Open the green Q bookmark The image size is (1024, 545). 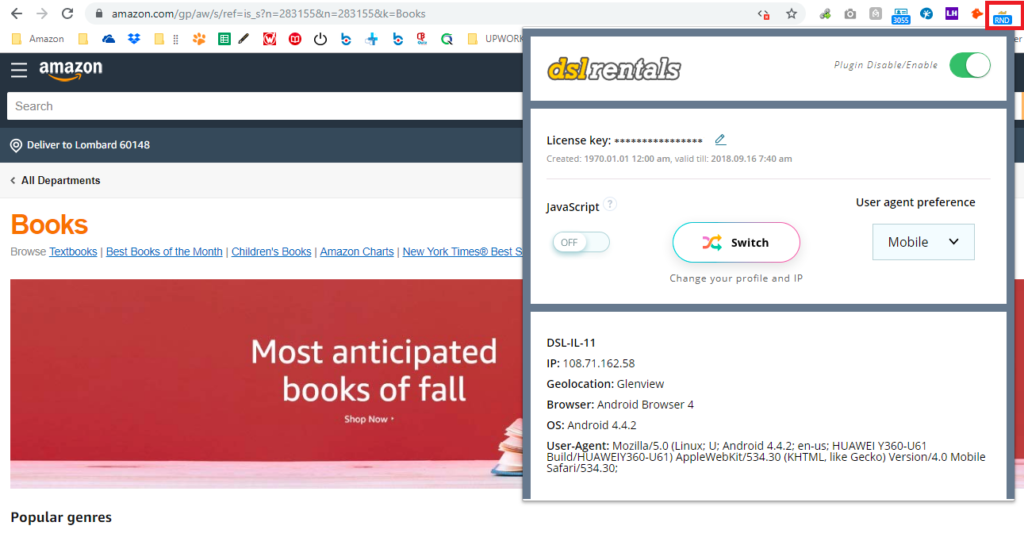coord(447,39)
